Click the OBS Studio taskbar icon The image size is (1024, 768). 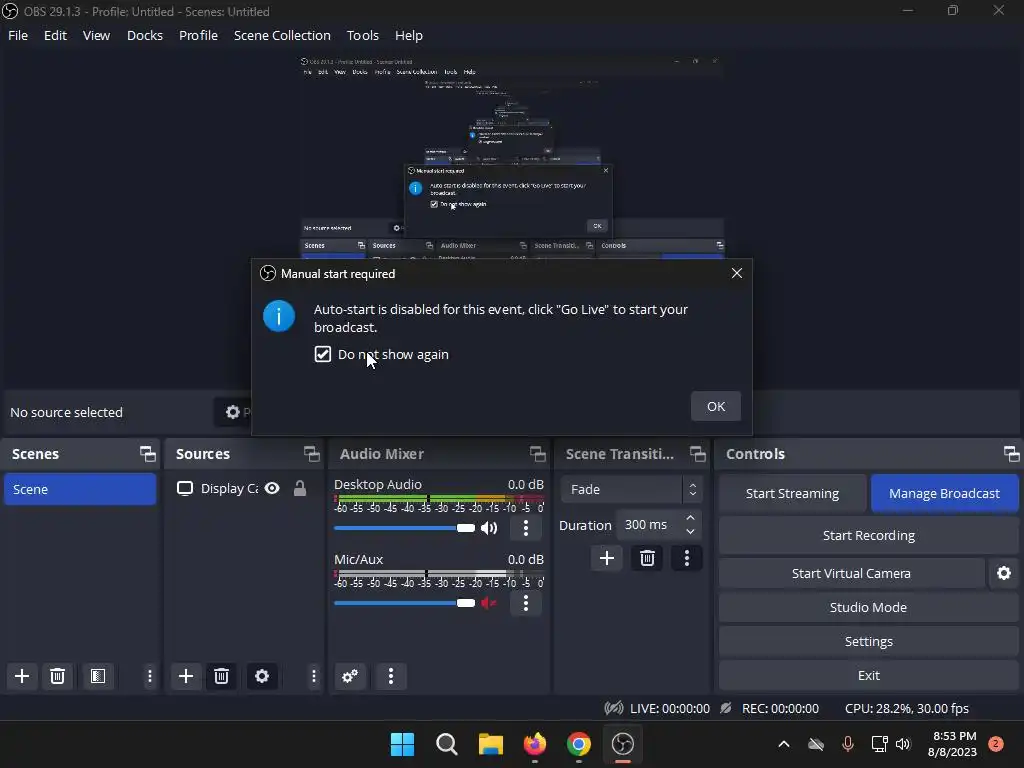point(622,744)
